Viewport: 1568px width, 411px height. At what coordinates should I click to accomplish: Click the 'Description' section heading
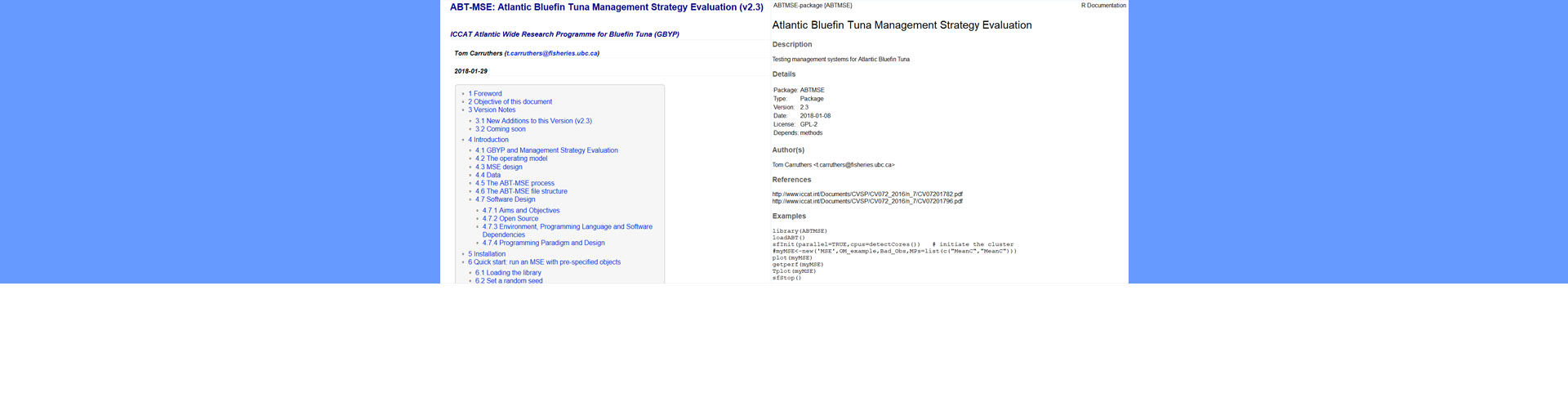pyautogui.click(x=792, y=45)
